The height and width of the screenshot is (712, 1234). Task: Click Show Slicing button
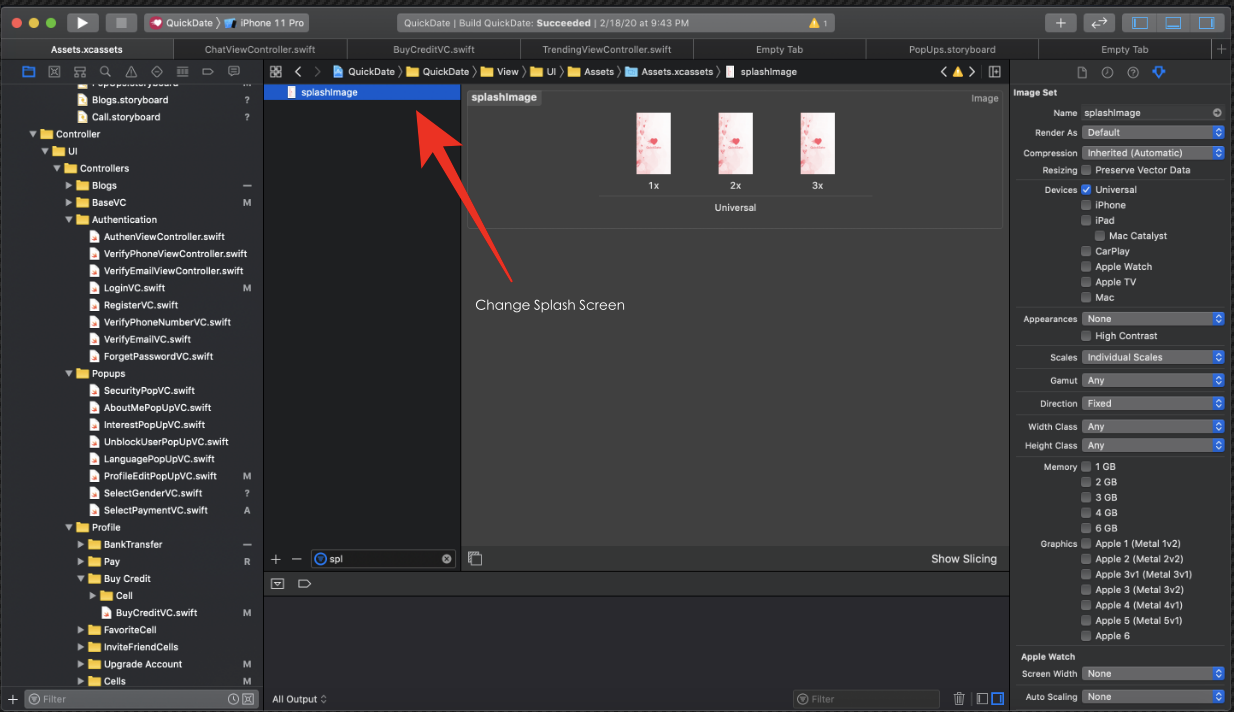click(x=964, y=559)
